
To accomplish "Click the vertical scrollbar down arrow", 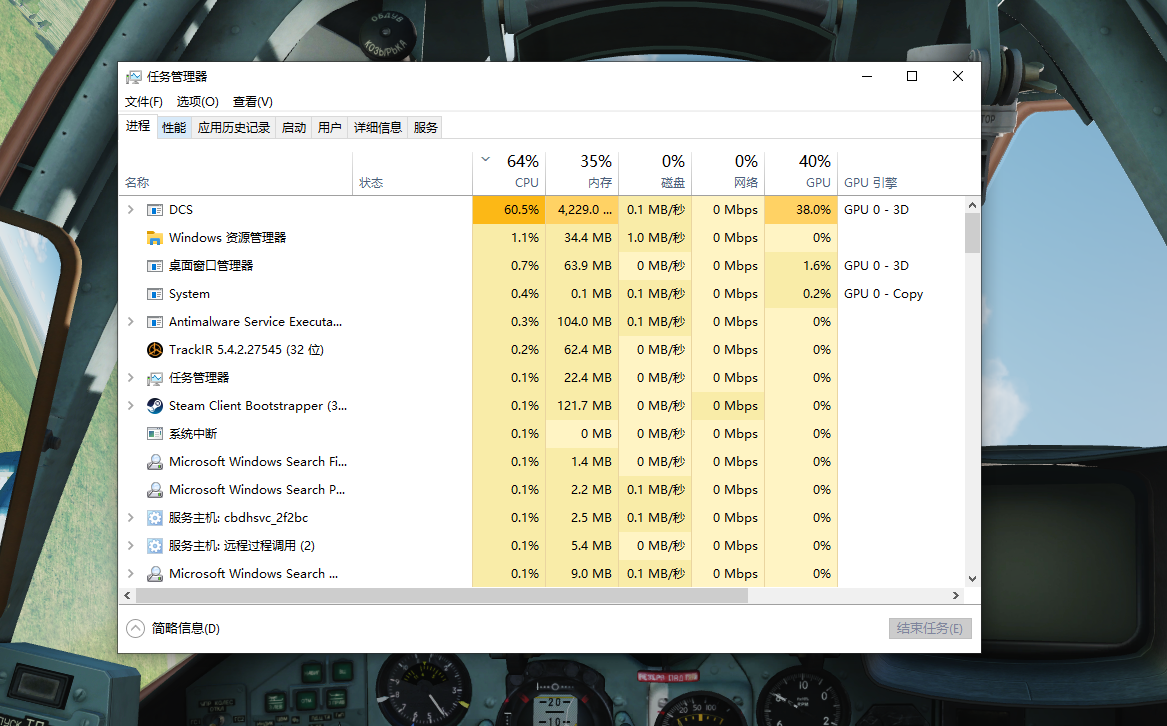I will coord(972,579).
